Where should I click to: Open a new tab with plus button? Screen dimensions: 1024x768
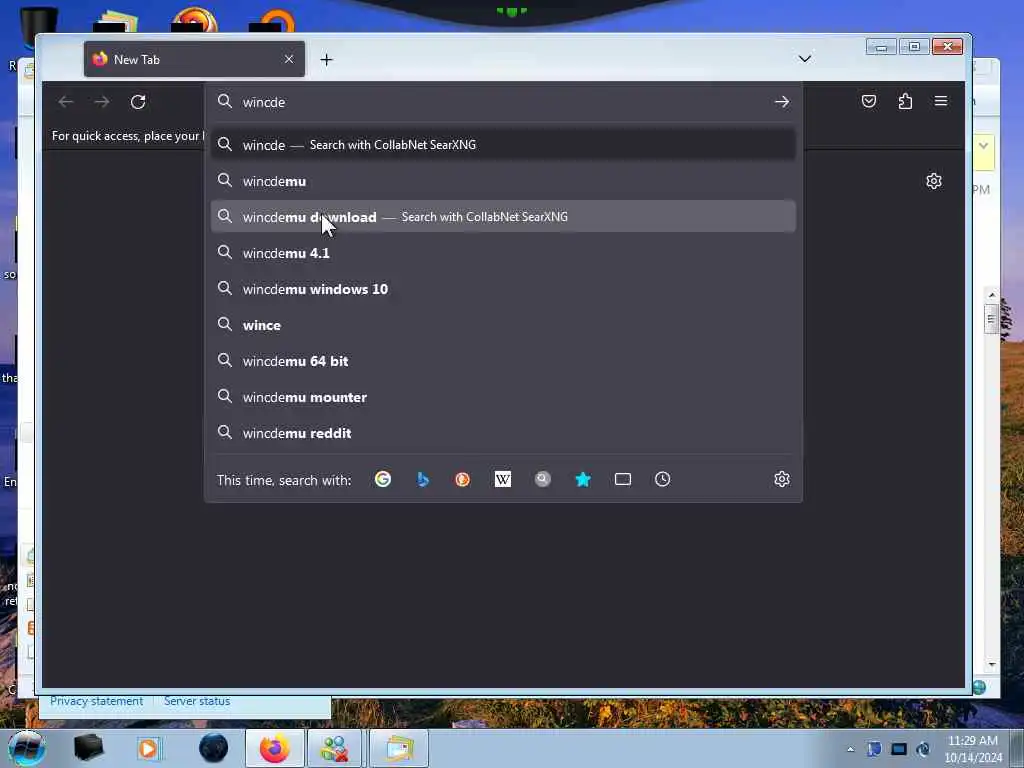[x=327, y=60]
